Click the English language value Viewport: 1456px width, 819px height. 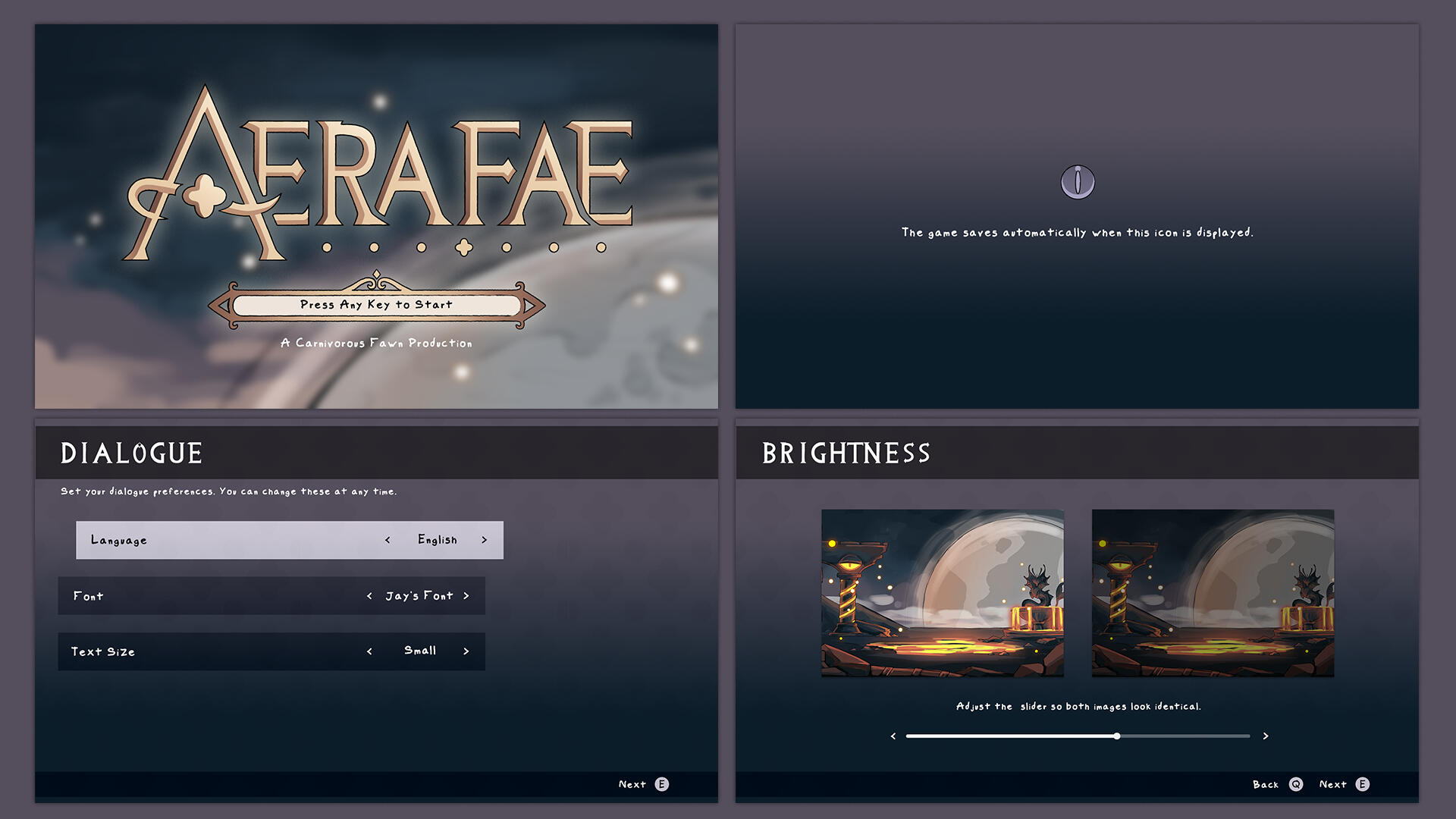tap(438, 540)
